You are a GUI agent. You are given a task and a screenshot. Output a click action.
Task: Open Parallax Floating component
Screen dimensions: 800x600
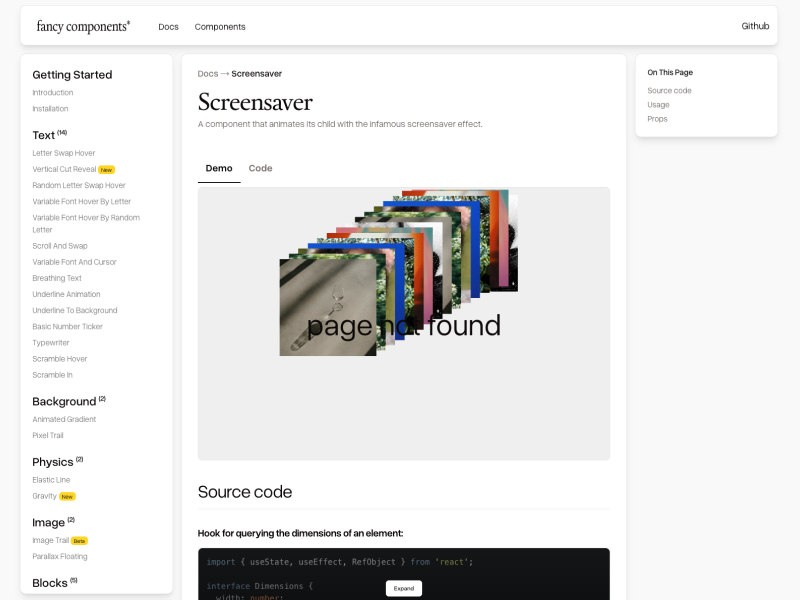pyautogui.click(x=60, y=557)
